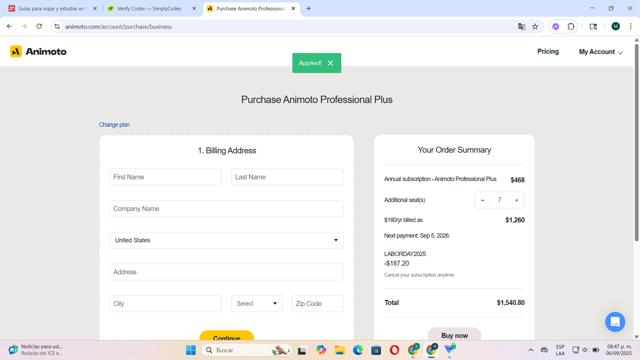Open the Task View taskbar icon
The image size is (640, 360).
(302, 350)
